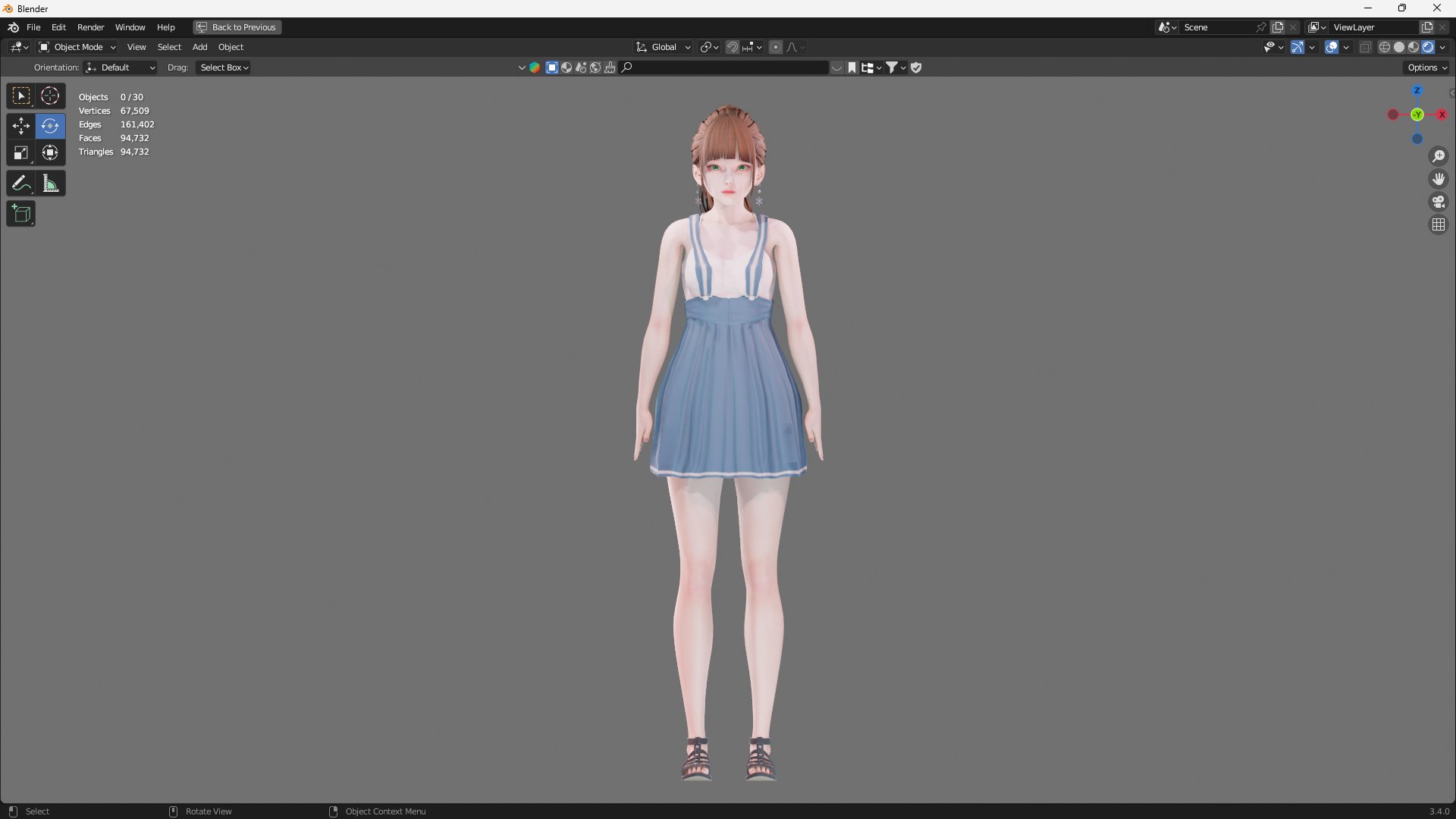Open the Add menu
This screenshot has width=1456, height=819.
coord(199,47)
